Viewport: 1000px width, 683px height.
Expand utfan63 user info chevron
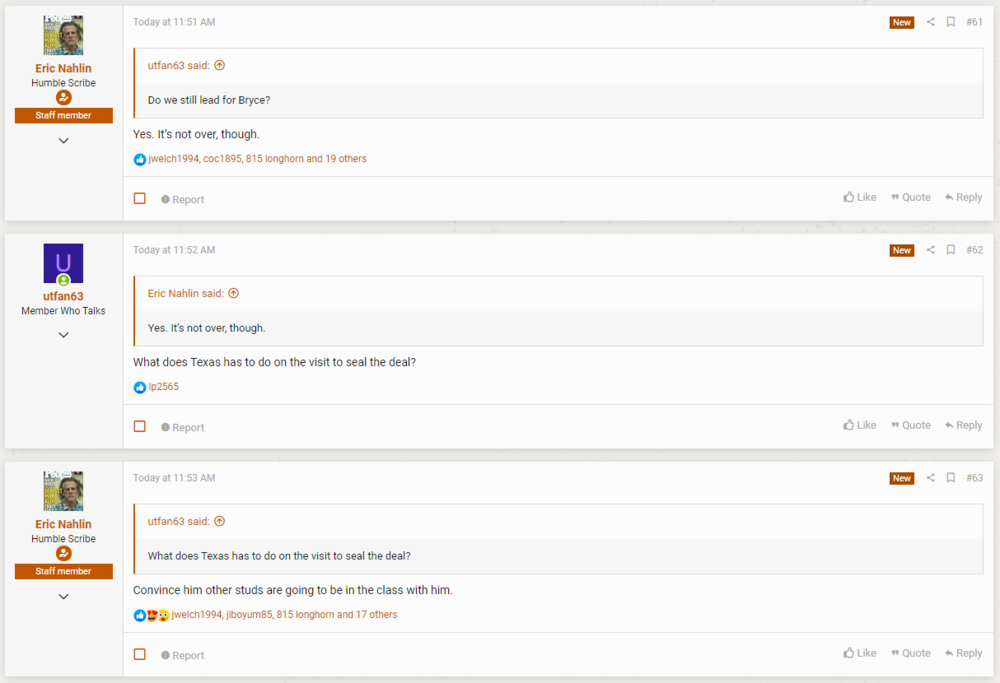(63, 335)
